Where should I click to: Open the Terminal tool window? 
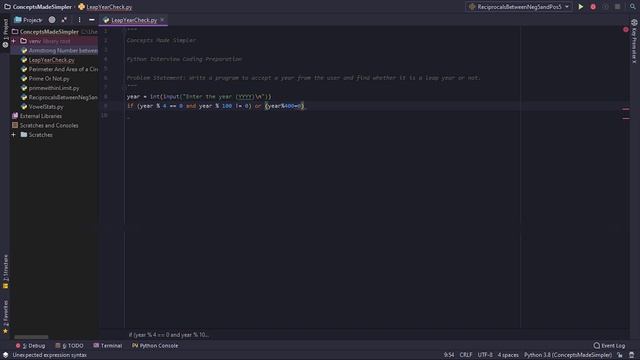(x=108, y=346)
